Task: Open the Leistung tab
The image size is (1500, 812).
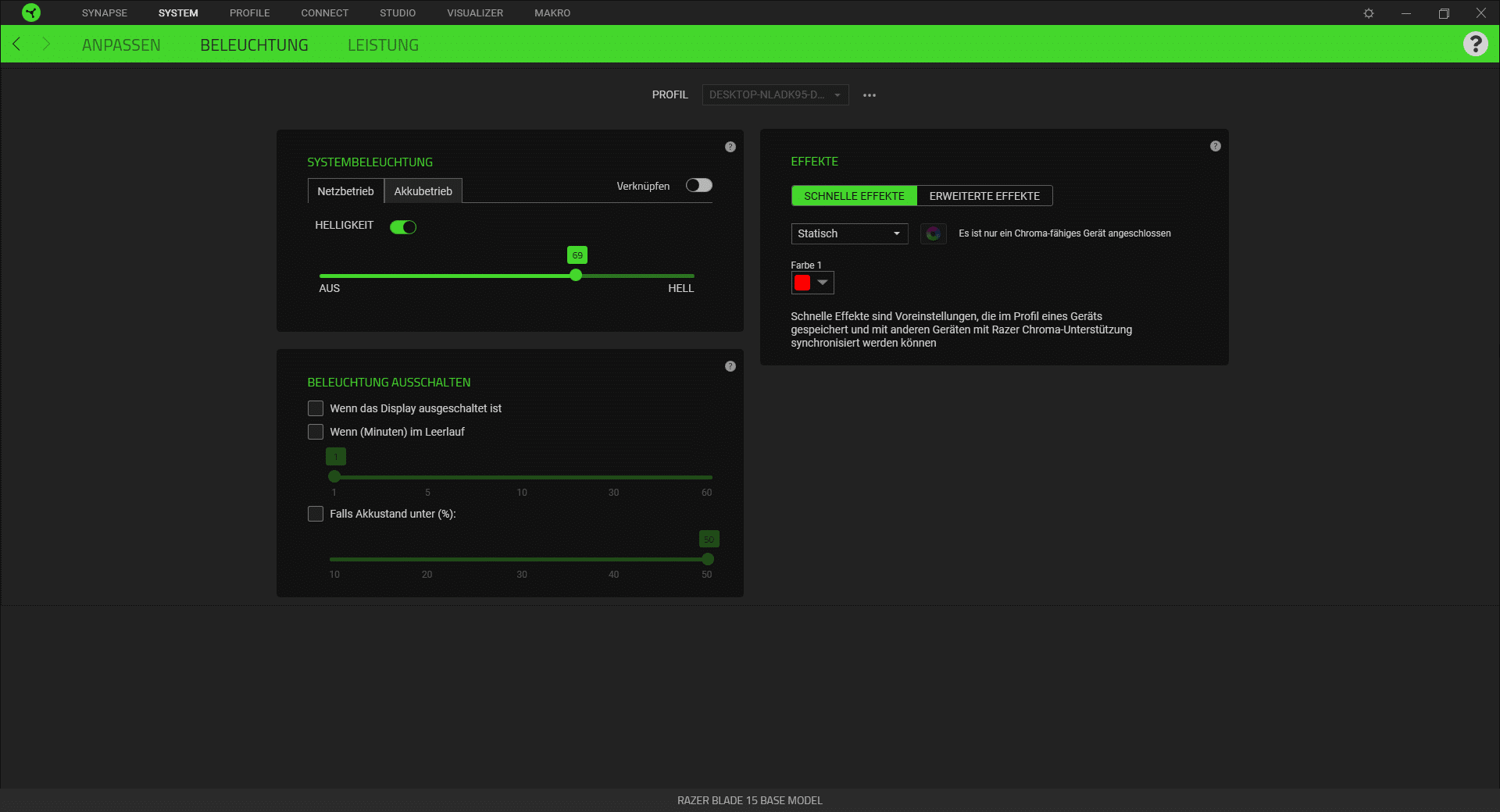Action: (383, 45)
